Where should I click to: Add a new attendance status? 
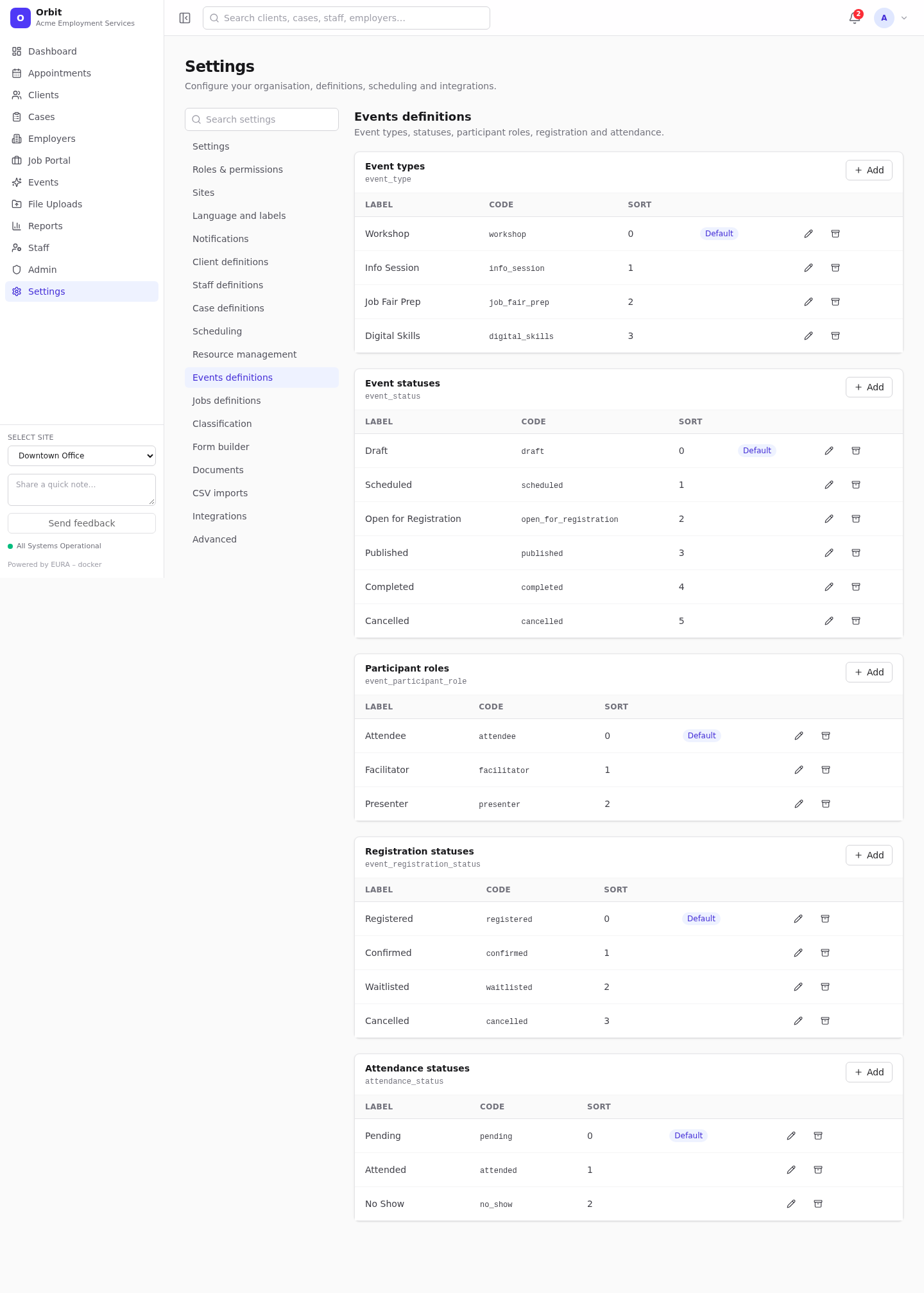[869, 1072]
